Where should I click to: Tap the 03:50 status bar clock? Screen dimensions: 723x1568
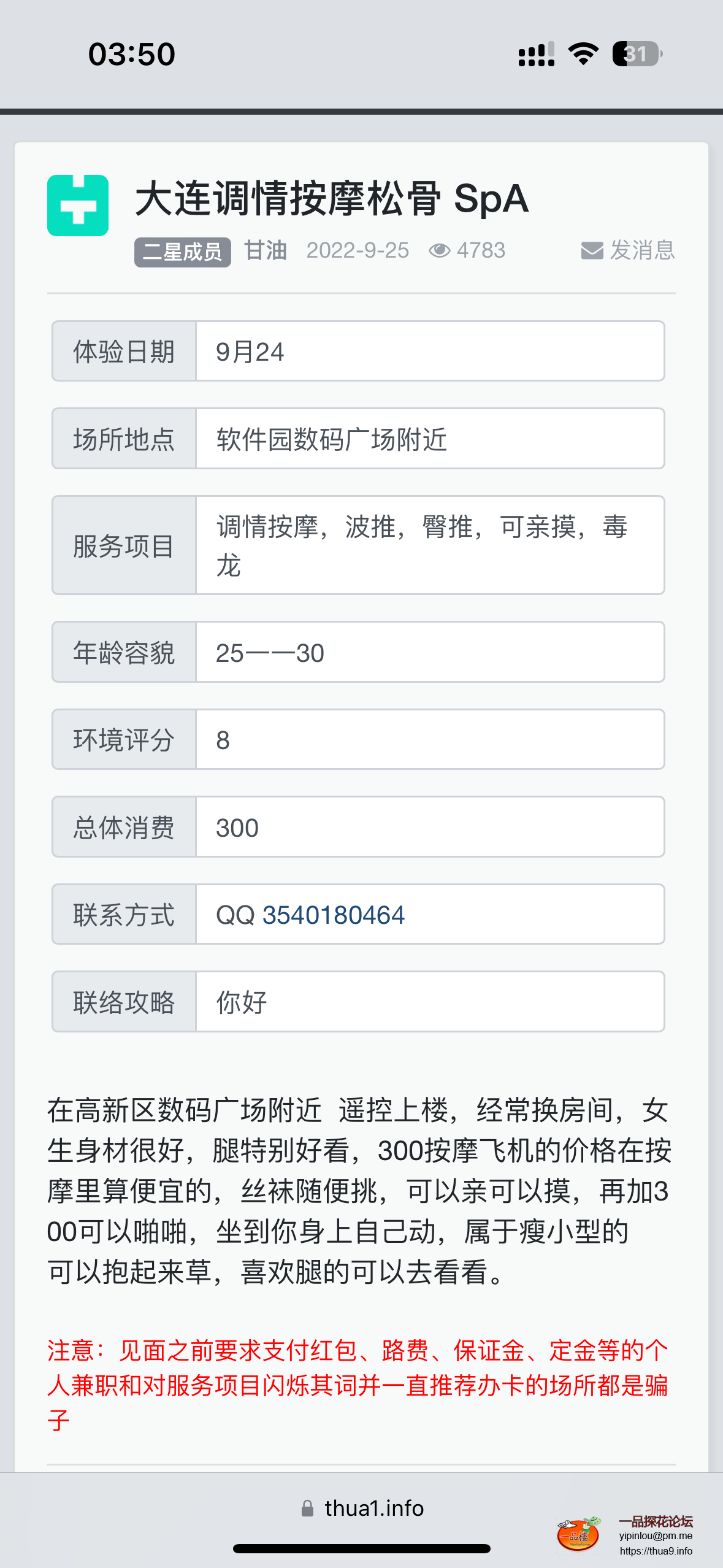pos(132,54)
